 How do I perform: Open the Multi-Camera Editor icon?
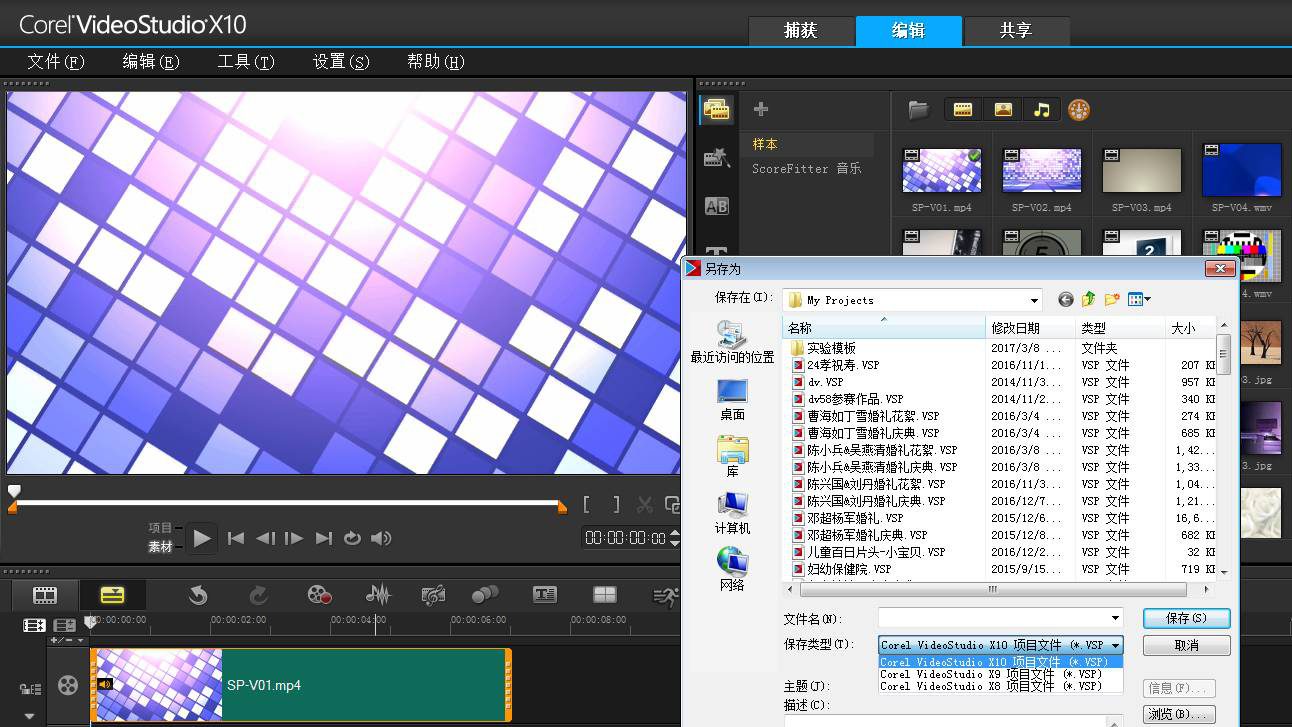point(605,595)
